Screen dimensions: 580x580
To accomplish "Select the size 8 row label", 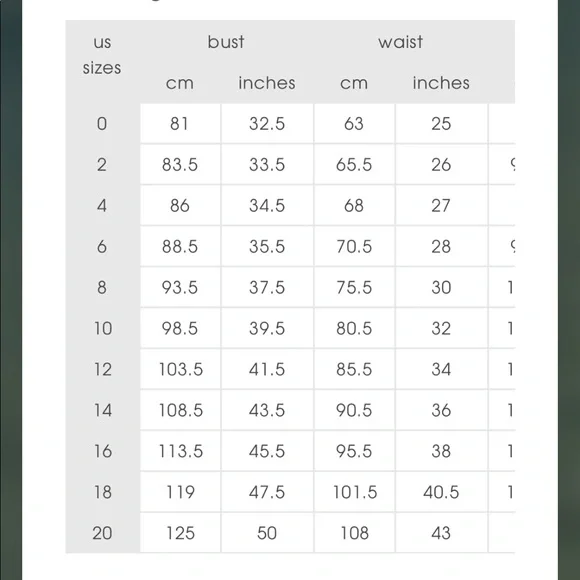I will [102, 287].
